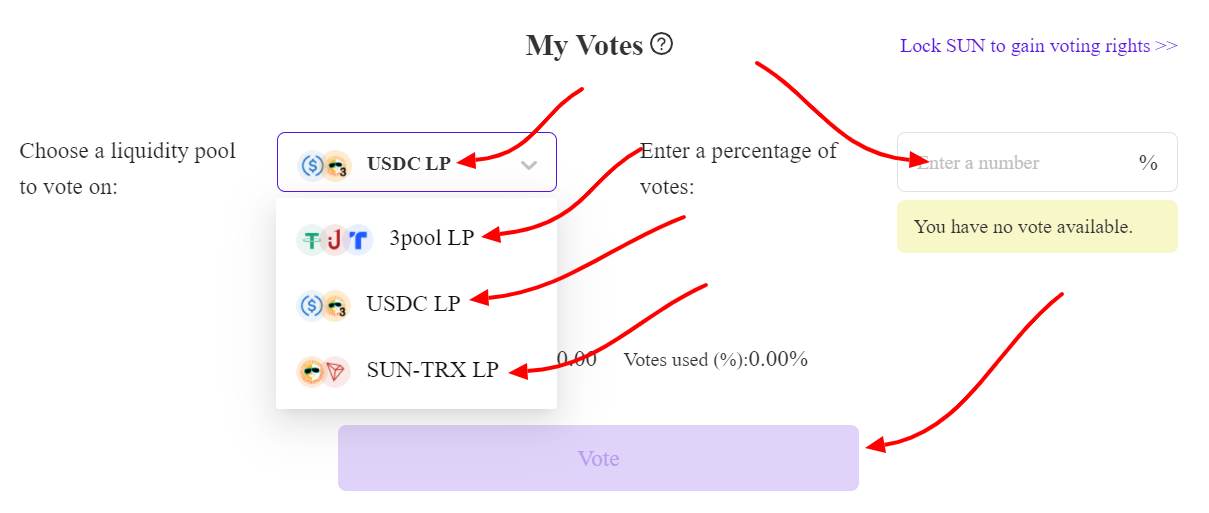This screenshot has height=513, width=1209.
Task: Click the 'You have no vote available' notice
Action: pyautogui.click(x=1037, y=227)
